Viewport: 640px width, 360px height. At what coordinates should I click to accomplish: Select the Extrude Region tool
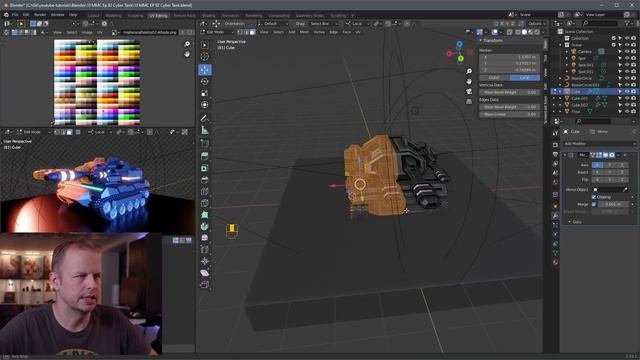pos(205,156)
